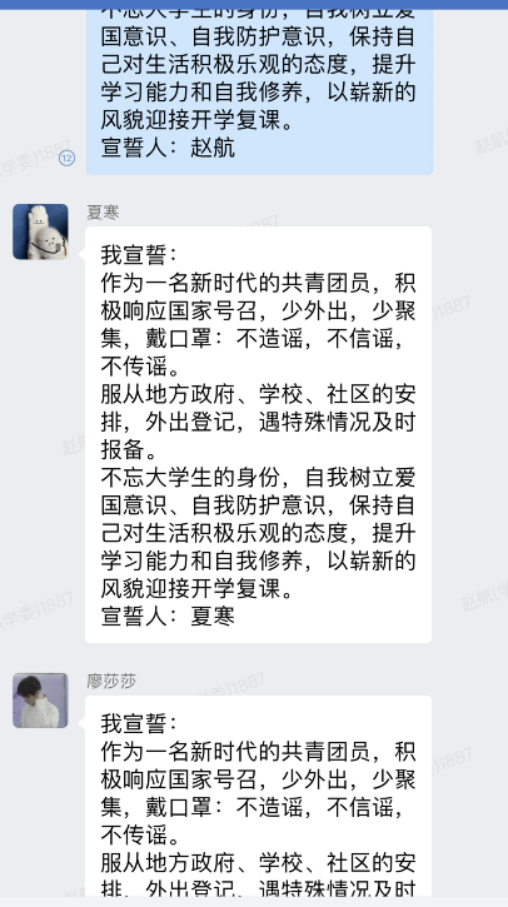The image size is (508, 907).
Task: Select the sender name 廖莎莎
Action: point(112,681)
